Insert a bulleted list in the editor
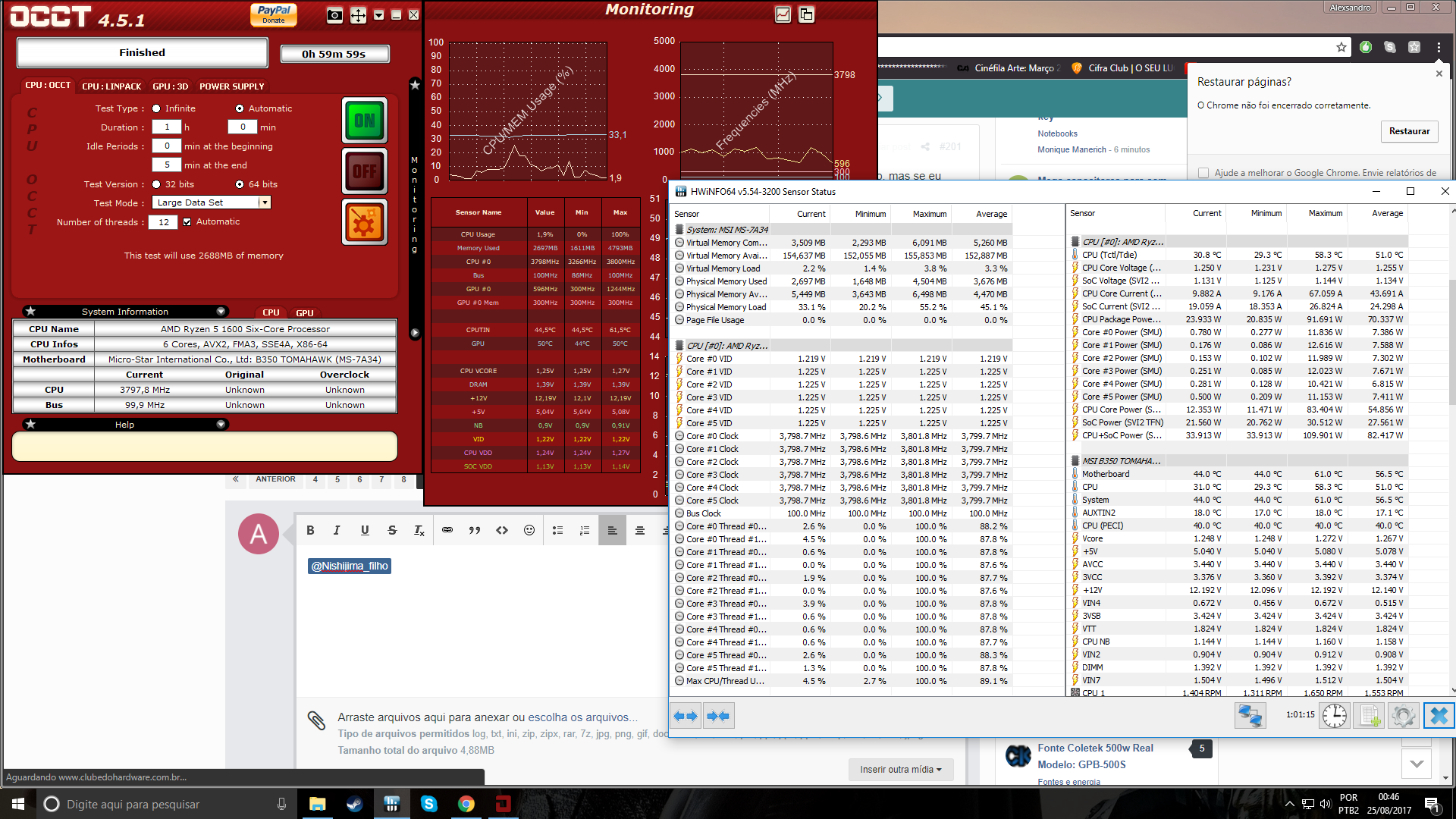 coord(557,530)
